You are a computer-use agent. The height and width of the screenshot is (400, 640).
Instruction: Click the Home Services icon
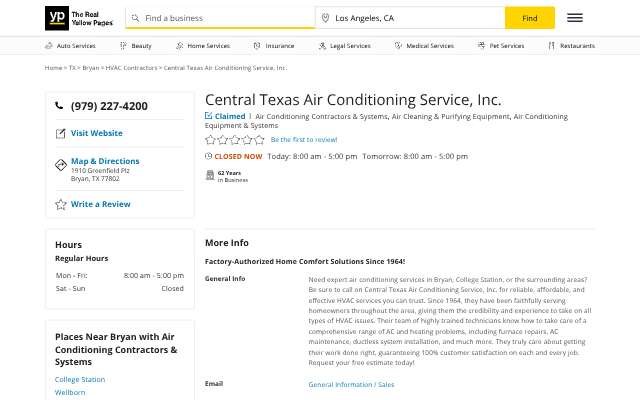pyautogui.click(x=180, y=46)
